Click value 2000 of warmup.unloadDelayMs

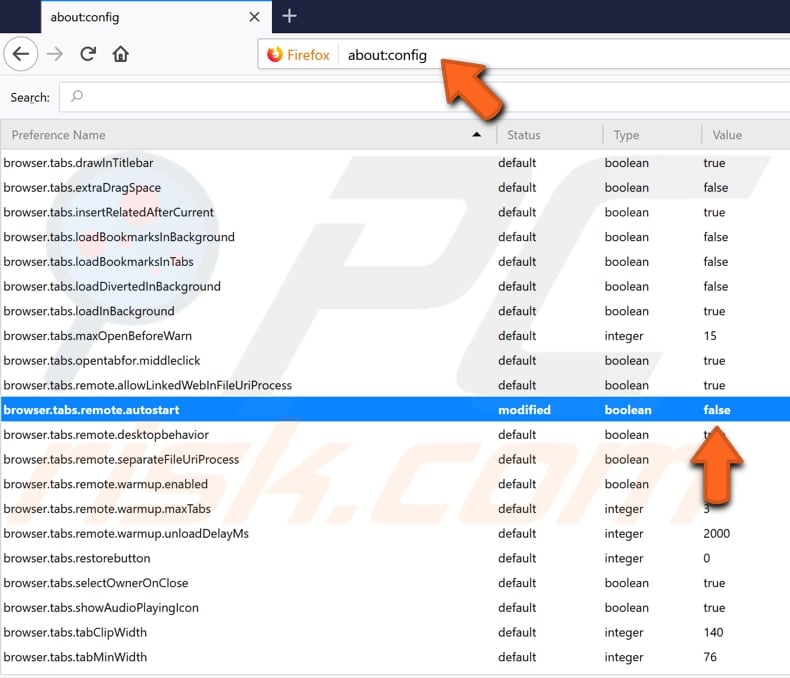coord(716,533)
